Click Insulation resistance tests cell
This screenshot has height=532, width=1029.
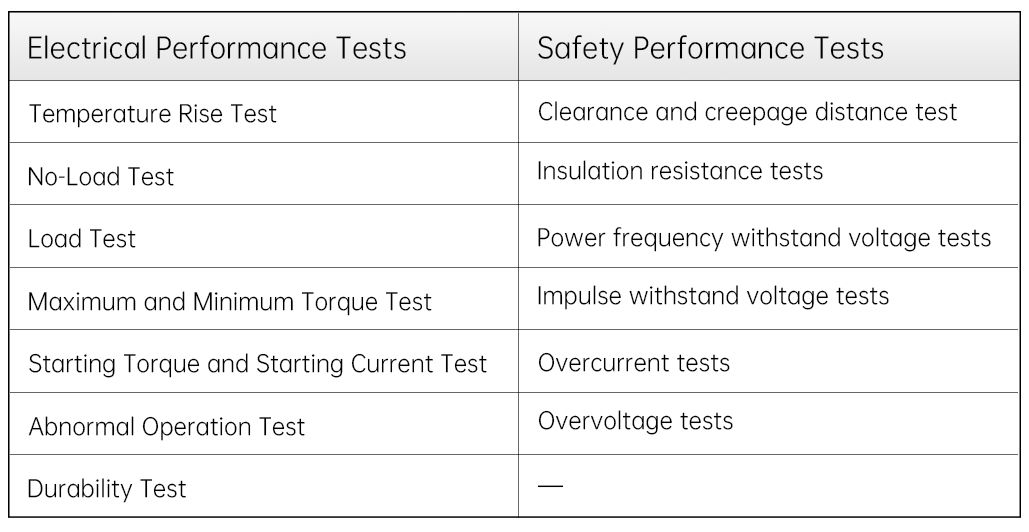point(680,171)
